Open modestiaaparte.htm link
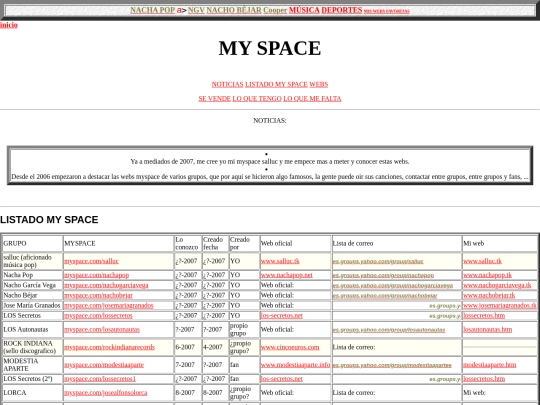 (489, 365)
